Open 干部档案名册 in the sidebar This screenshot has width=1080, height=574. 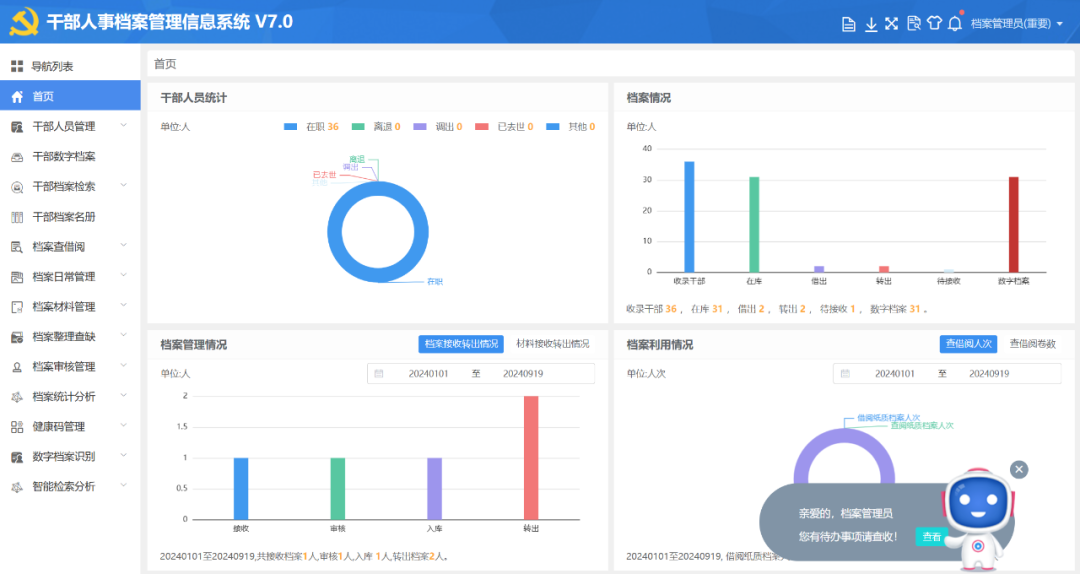tap(64, 217)
